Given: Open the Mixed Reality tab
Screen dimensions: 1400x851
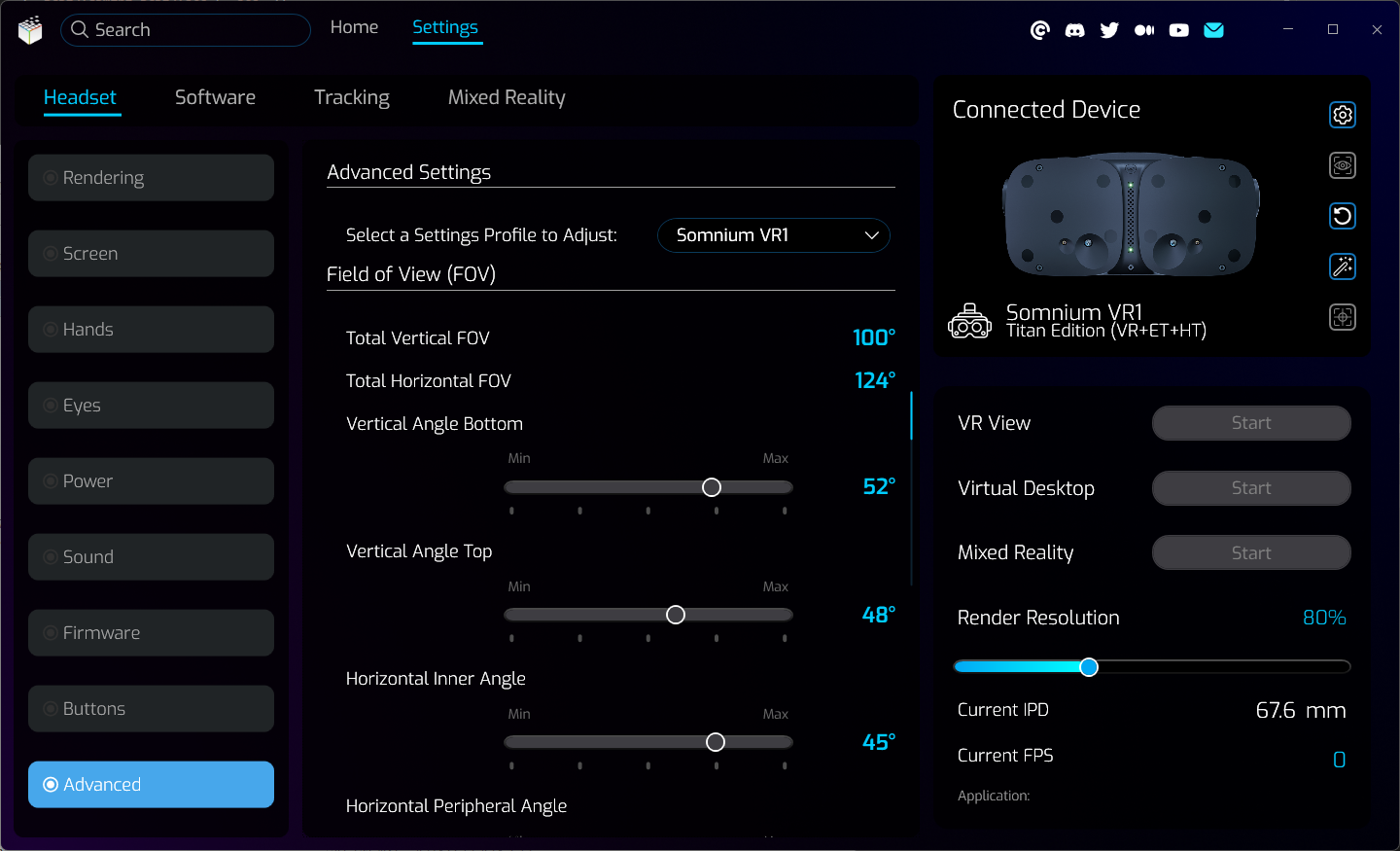Looking at the screenshot, I should pos(506,97).
